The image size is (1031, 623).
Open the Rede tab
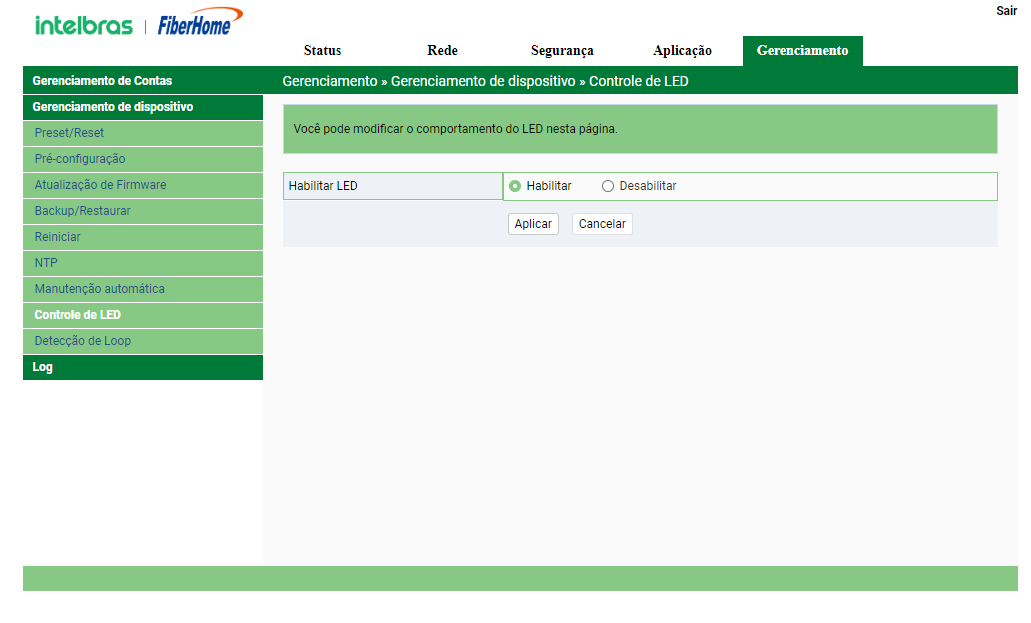[x=443, y=51]
